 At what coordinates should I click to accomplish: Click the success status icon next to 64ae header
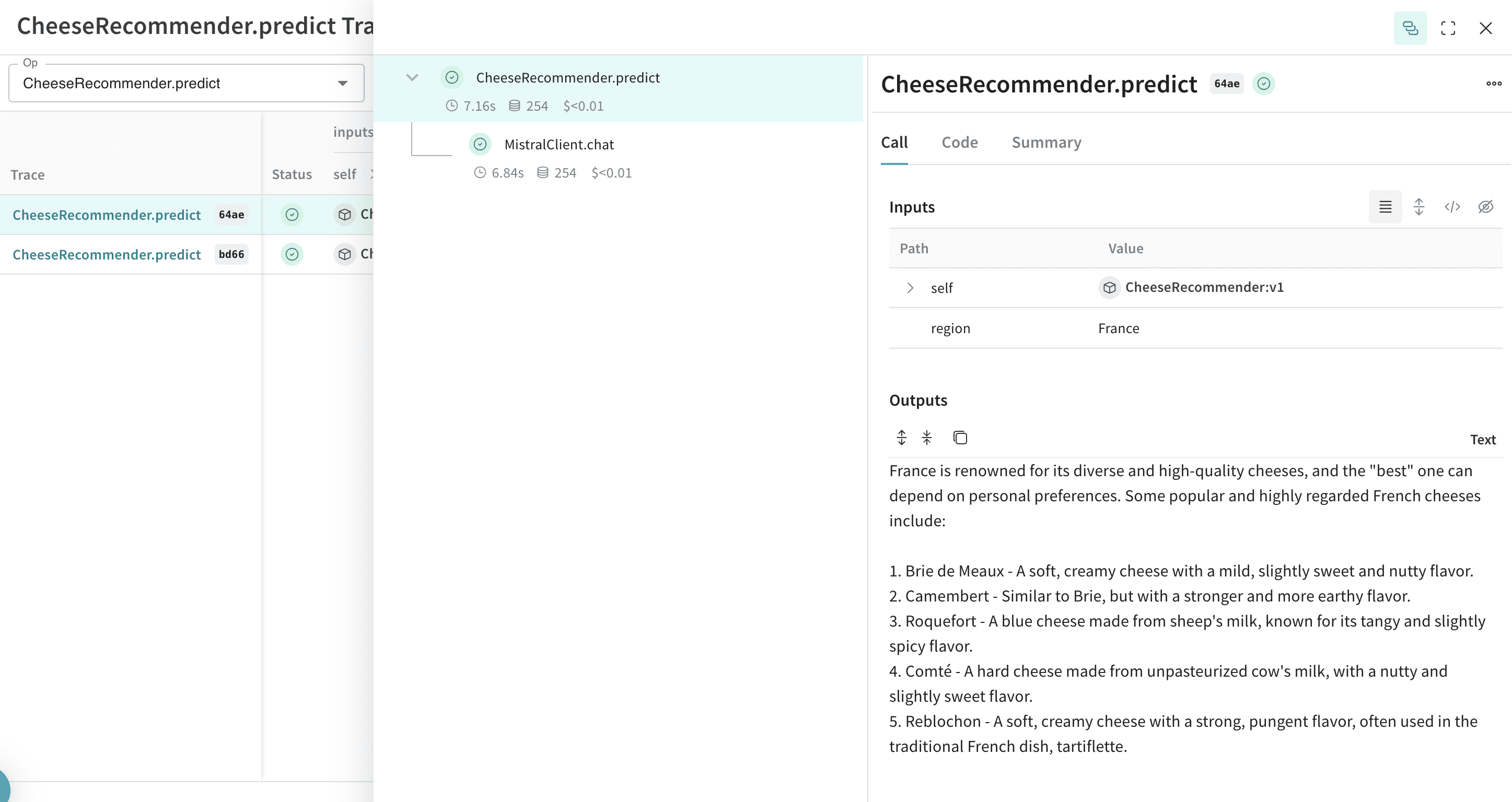coord(1264,84)
